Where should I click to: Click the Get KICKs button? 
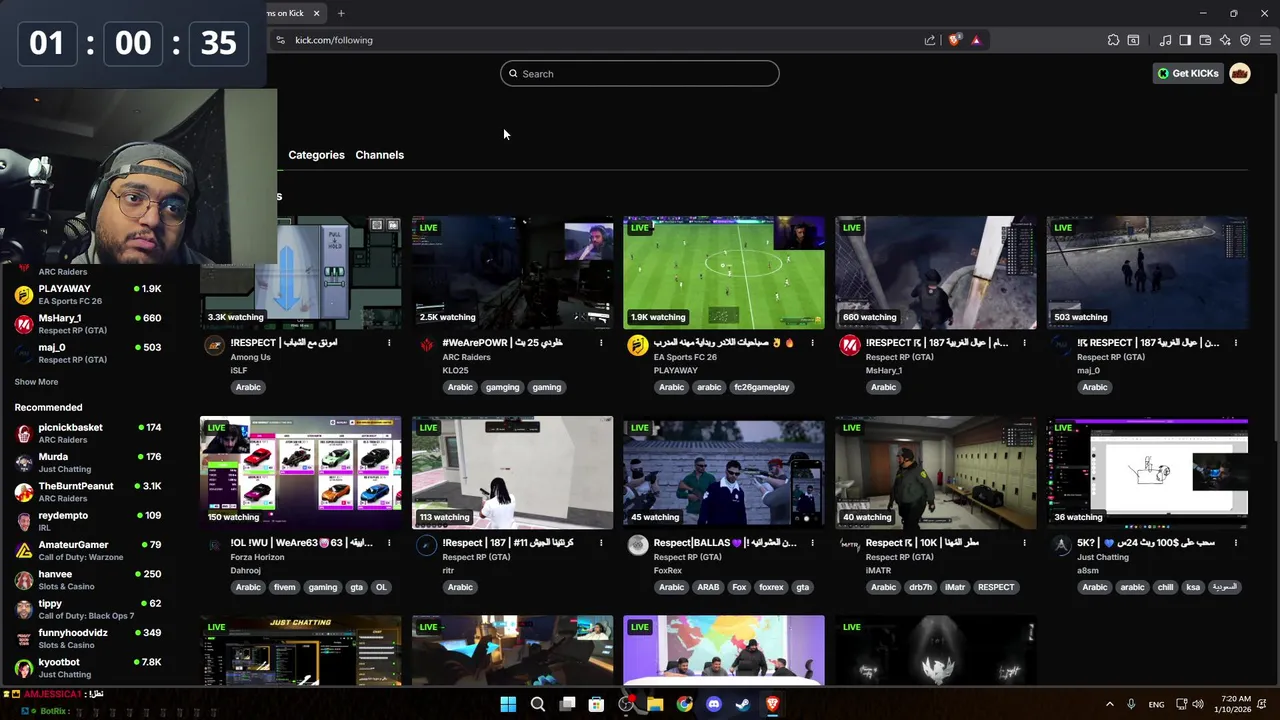[1188, 73]
